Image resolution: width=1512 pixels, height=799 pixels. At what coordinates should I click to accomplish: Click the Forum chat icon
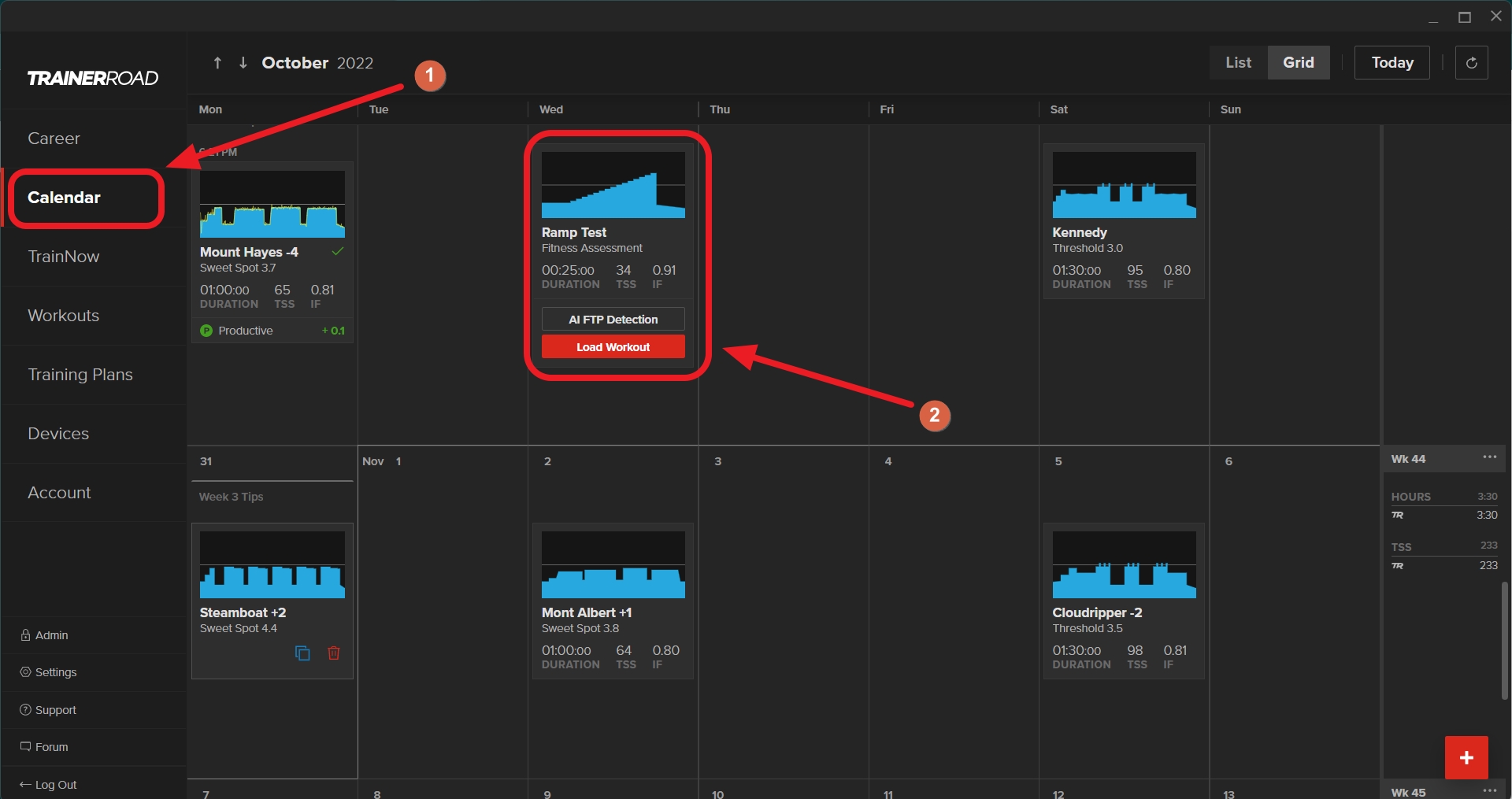click(26, 745)
